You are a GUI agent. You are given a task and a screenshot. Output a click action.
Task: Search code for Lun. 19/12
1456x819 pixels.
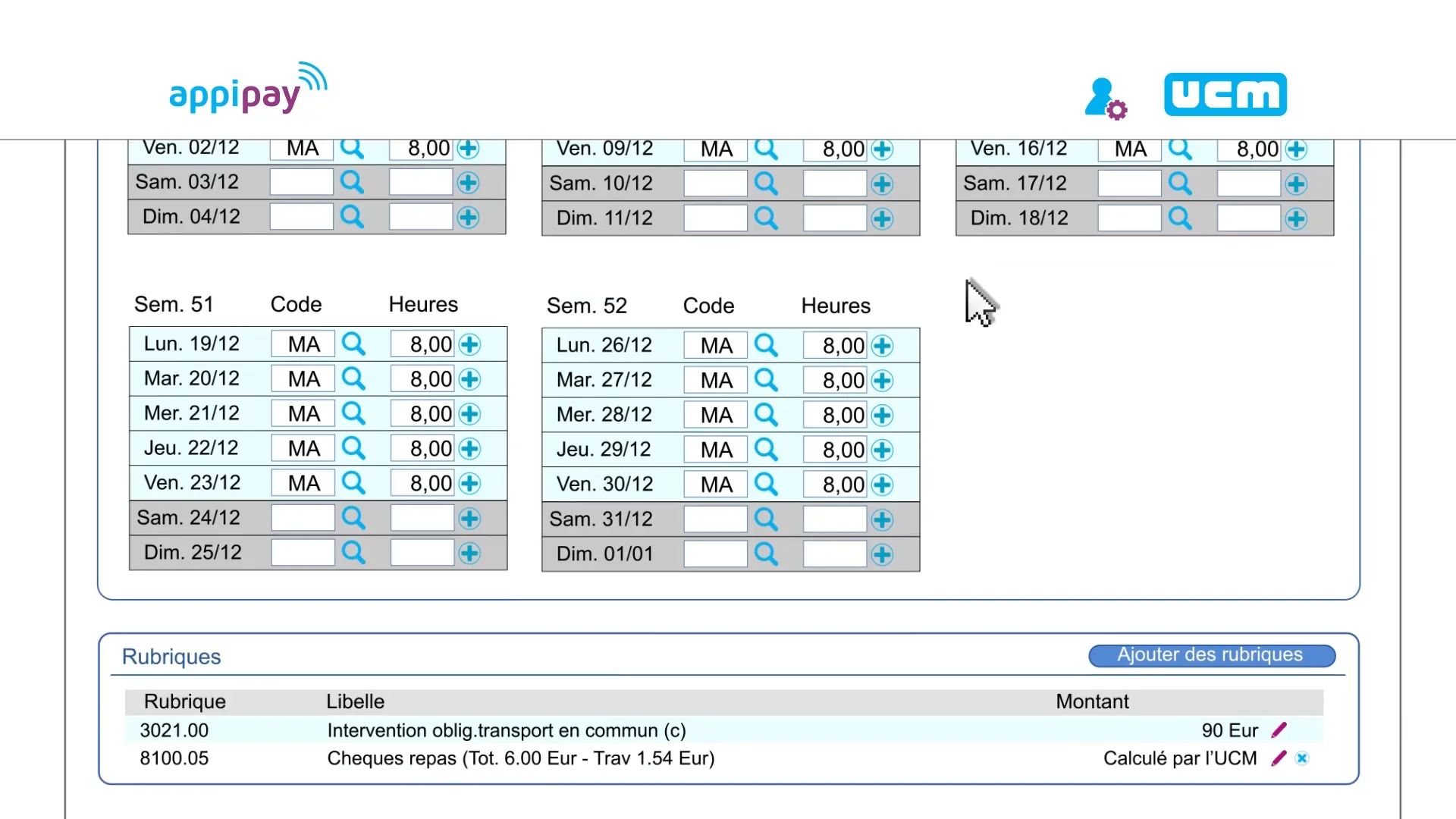click(x=353, y=344)
